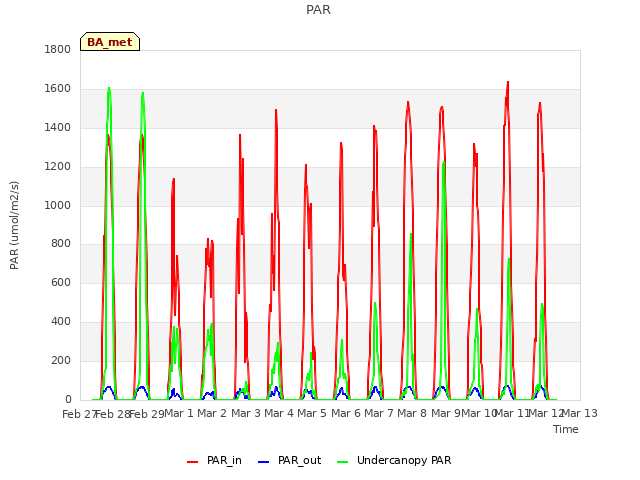The image size is (640, 480).
Task: Click the 800 y-axis tick label
Action: pos(61,244)
